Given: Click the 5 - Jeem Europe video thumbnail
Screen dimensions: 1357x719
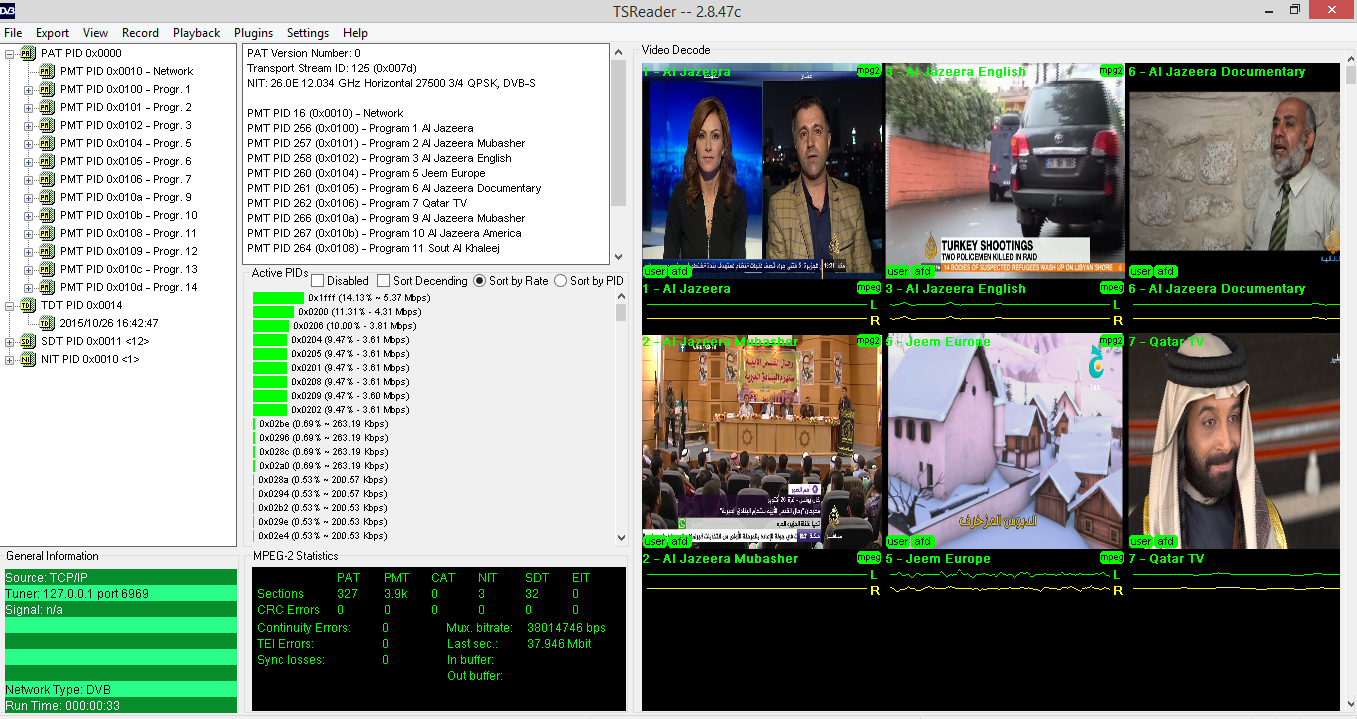Looking at the screenshot, I should 1005,441.
